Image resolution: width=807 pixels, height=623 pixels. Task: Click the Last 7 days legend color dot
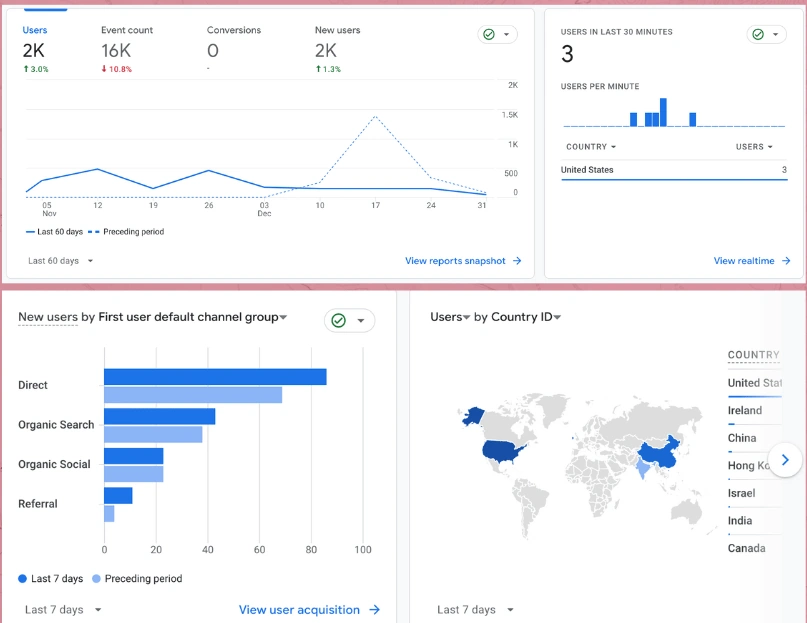(23, 579)
